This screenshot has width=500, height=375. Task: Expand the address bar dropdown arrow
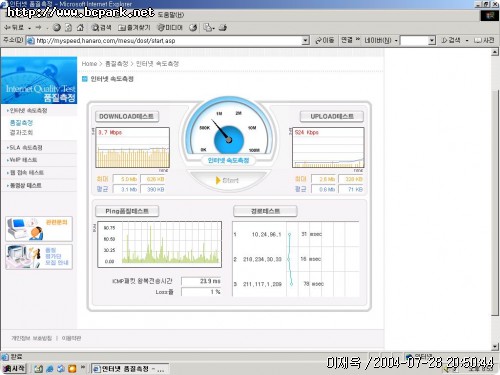(305, 41)
